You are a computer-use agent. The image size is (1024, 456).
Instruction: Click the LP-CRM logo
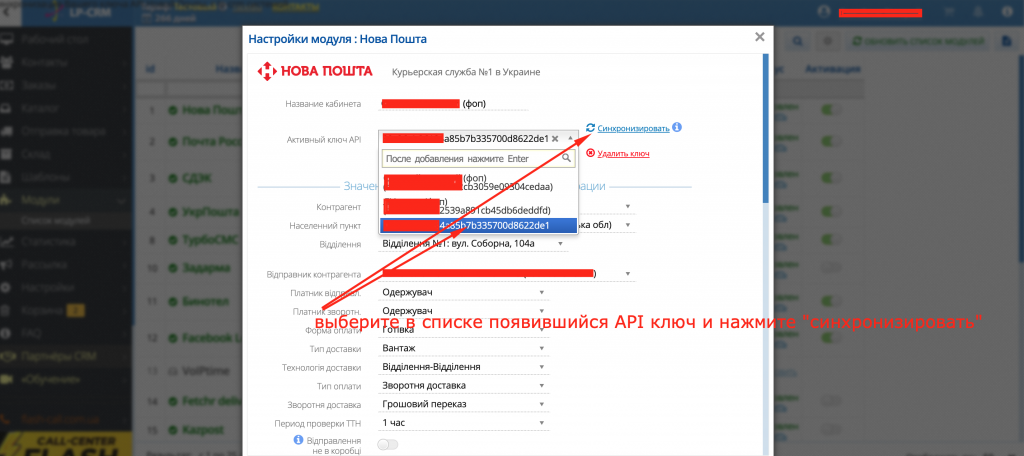tap(76, 12)
